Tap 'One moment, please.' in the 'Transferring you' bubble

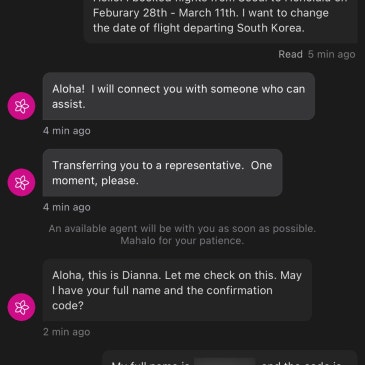(162, 173)
